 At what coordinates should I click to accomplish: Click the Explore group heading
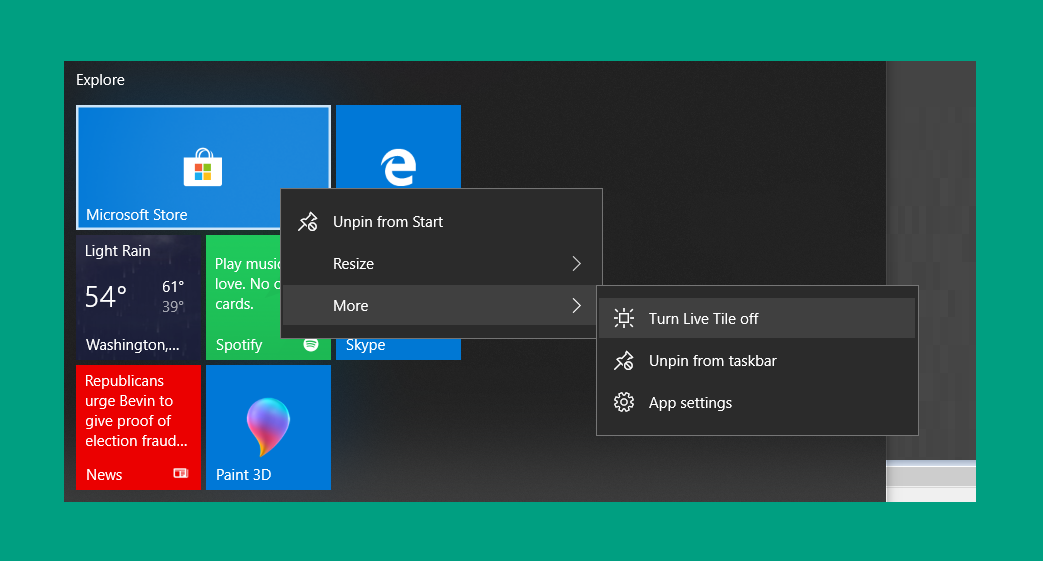point(100,80)
